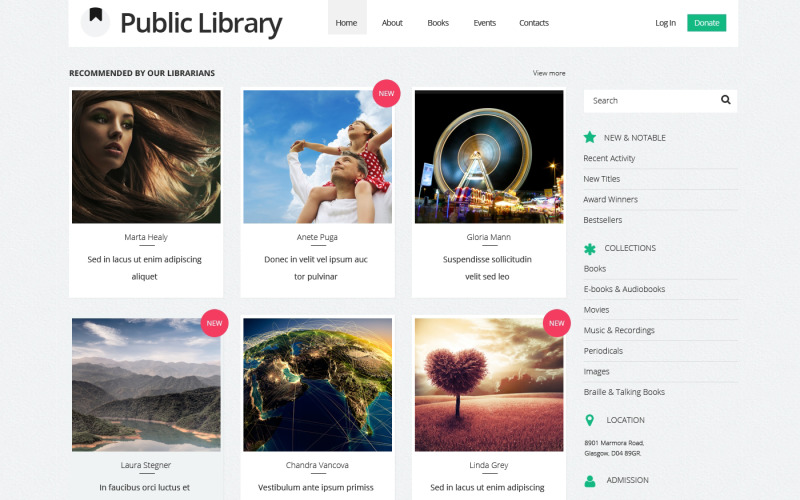Open the View more link
The image size is (800, 500).
pos(549,73)
